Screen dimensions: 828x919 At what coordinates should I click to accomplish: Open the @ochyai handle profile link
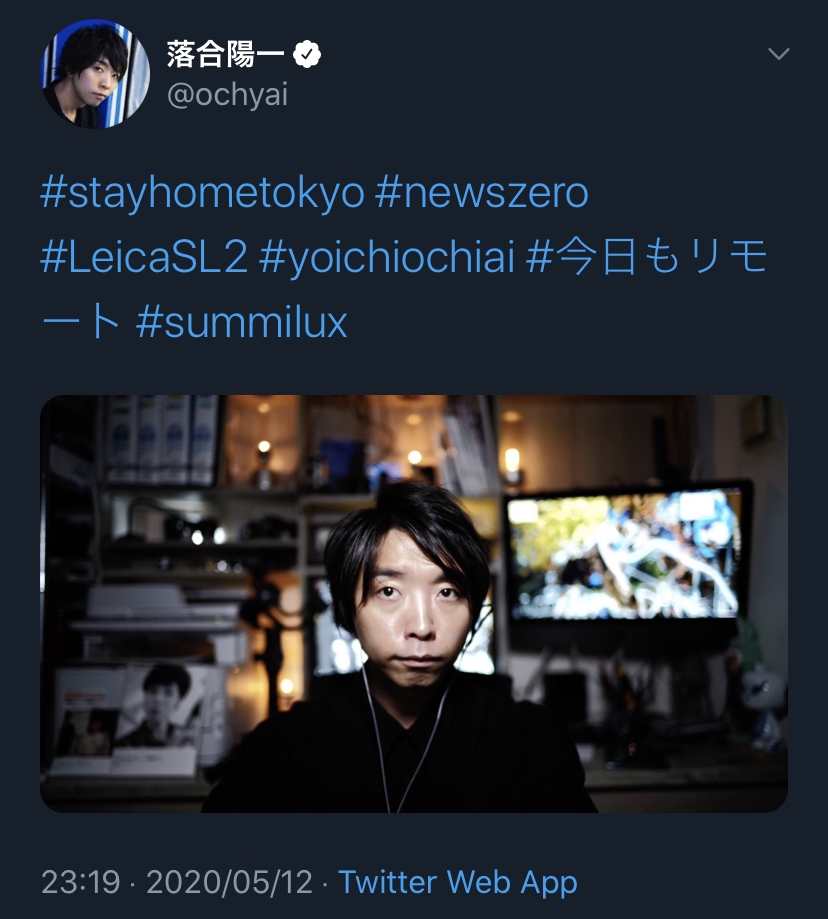tap(227, 94)
